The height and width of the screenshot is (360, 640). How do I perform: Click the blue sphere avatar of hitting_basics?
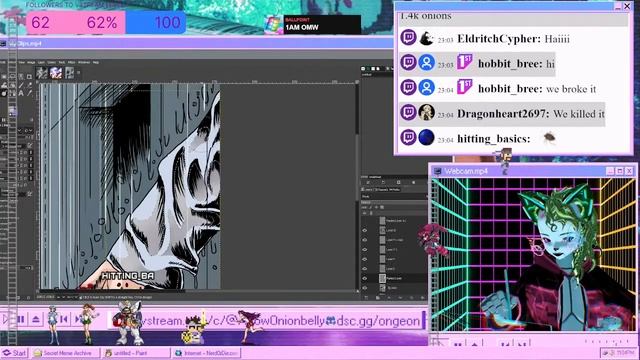(426, 137)
